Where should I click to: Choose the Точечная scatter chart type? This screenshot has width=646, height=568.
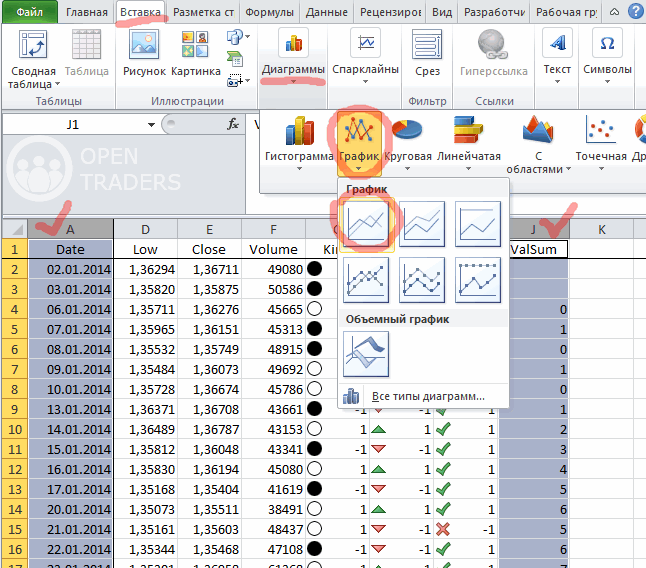tap(601, 143)
